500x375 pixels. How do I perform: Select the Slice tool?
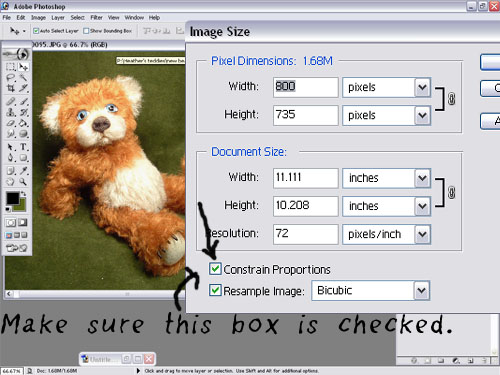[23, 88]
